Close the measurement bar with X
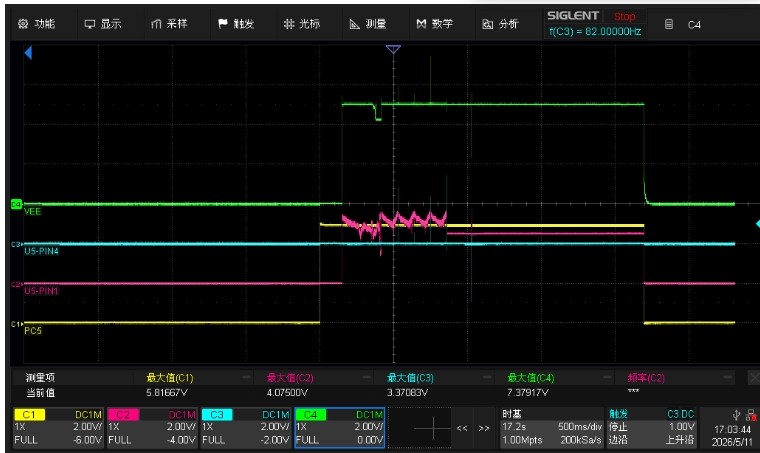760x453 pixels. 754,377
